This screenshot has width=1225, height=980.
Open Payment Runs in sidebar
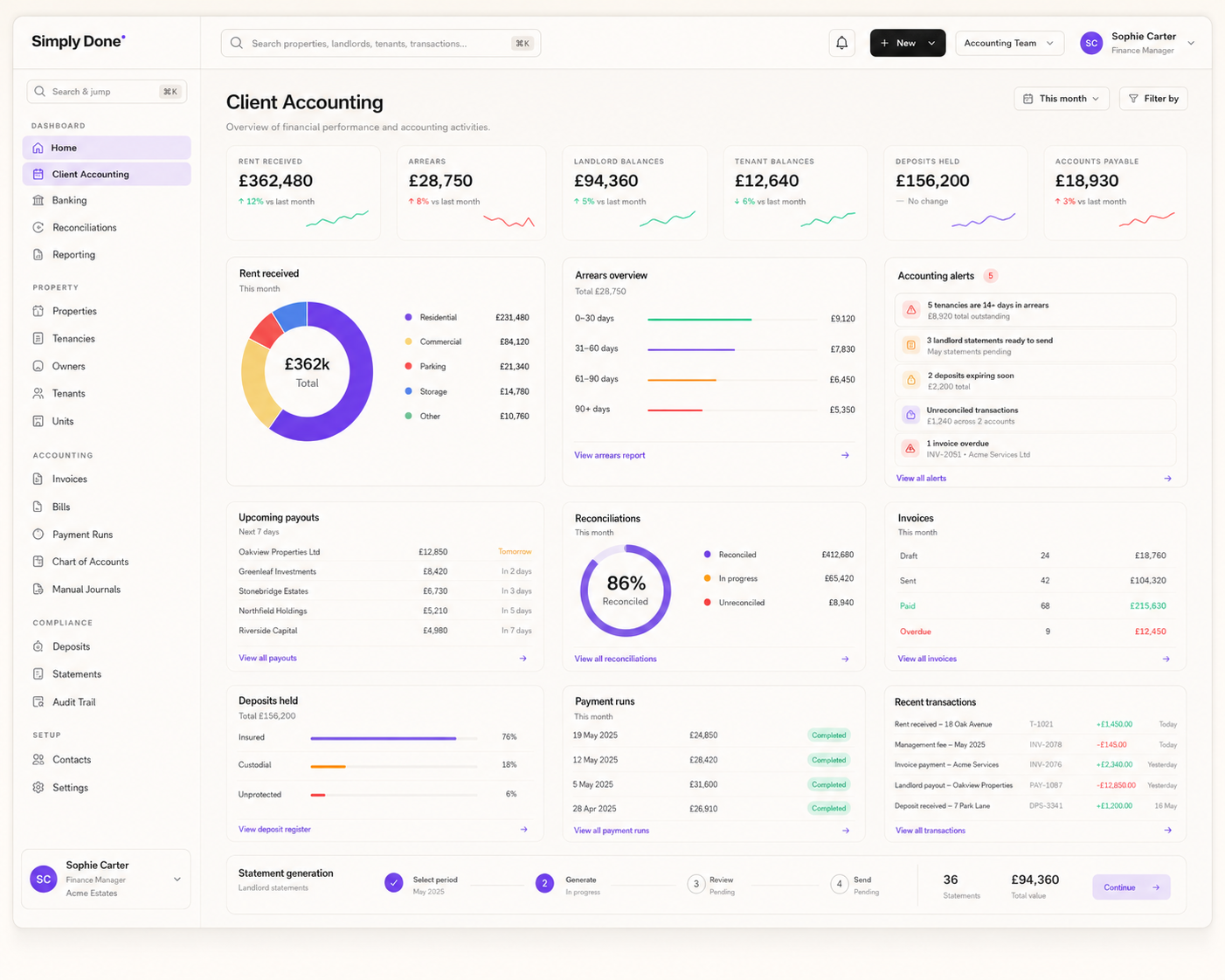point(107,534)
